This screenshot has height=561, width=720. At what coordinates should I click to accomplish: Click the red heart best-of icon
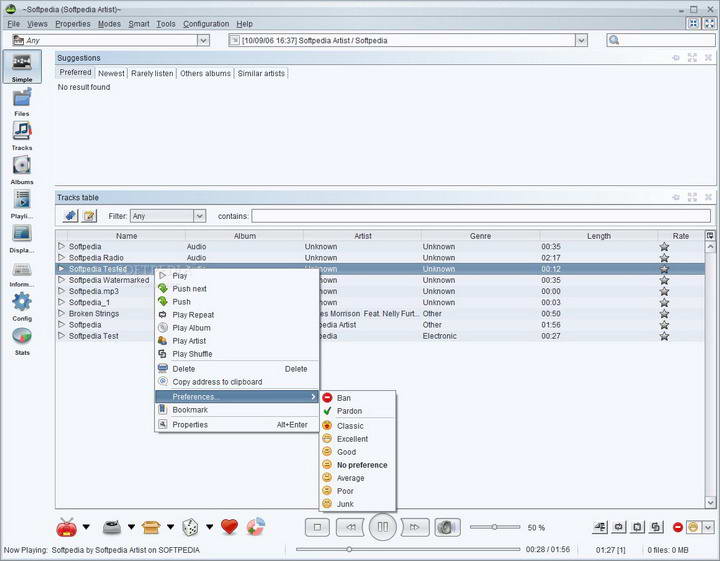coord(229,527)
